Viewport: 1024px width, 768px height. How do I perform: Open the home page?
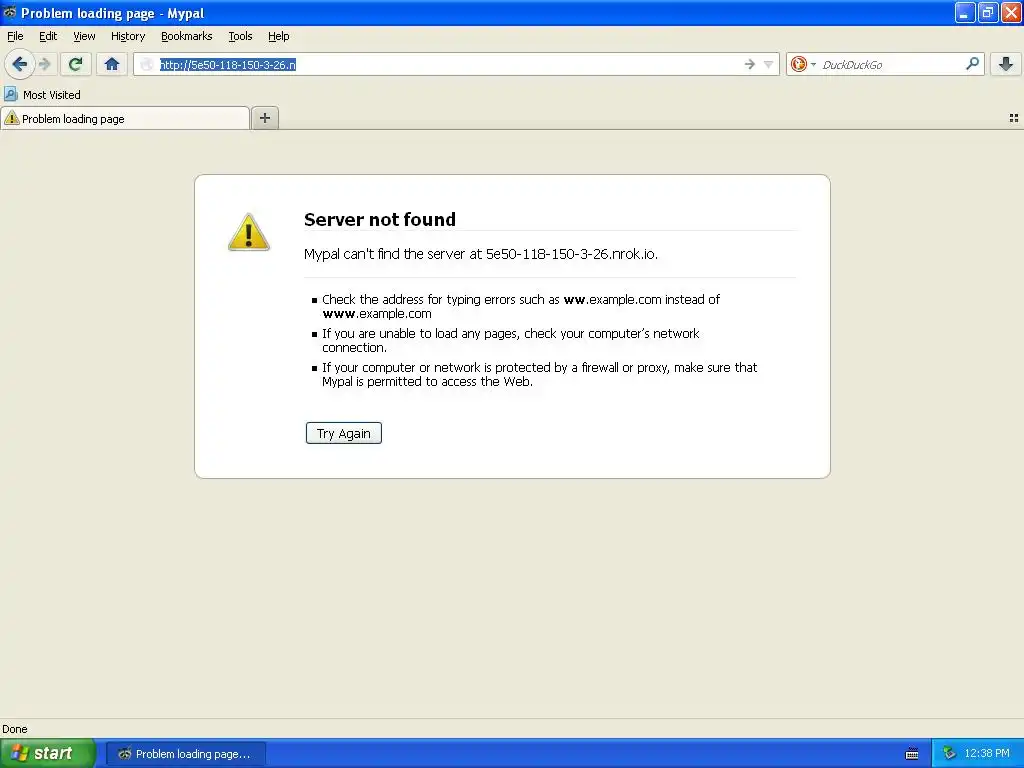[x=112, y=64]
